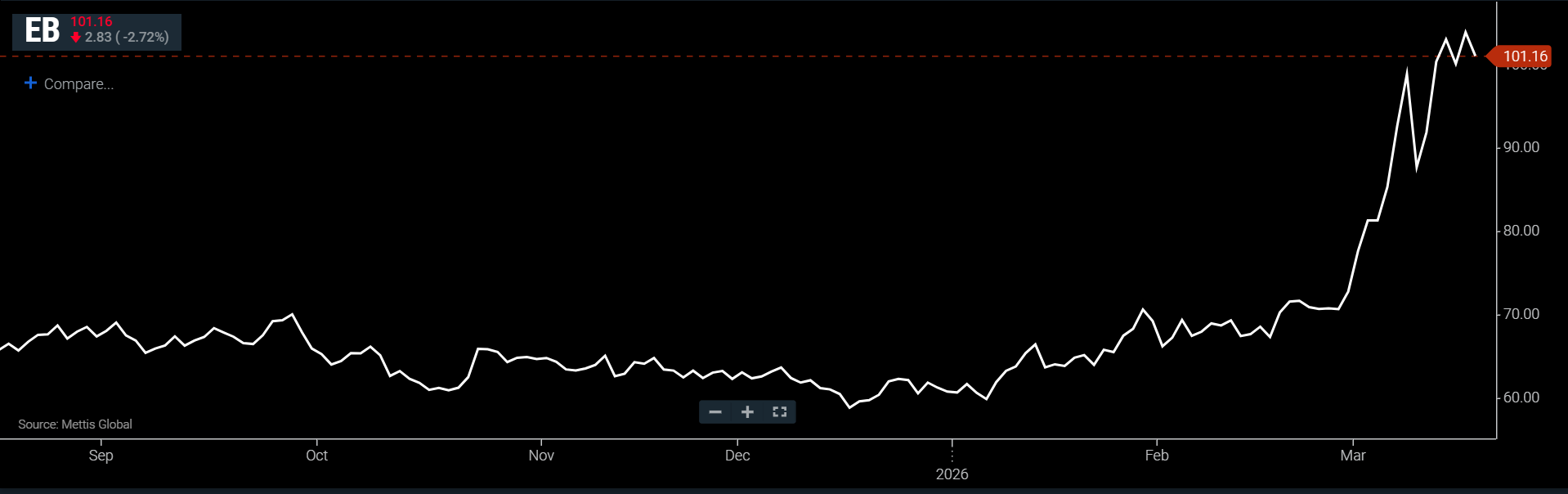Click the Feb label on time axis
Image resolution: width=1568 pixels, height=494 pixels.
[1157, 456]
